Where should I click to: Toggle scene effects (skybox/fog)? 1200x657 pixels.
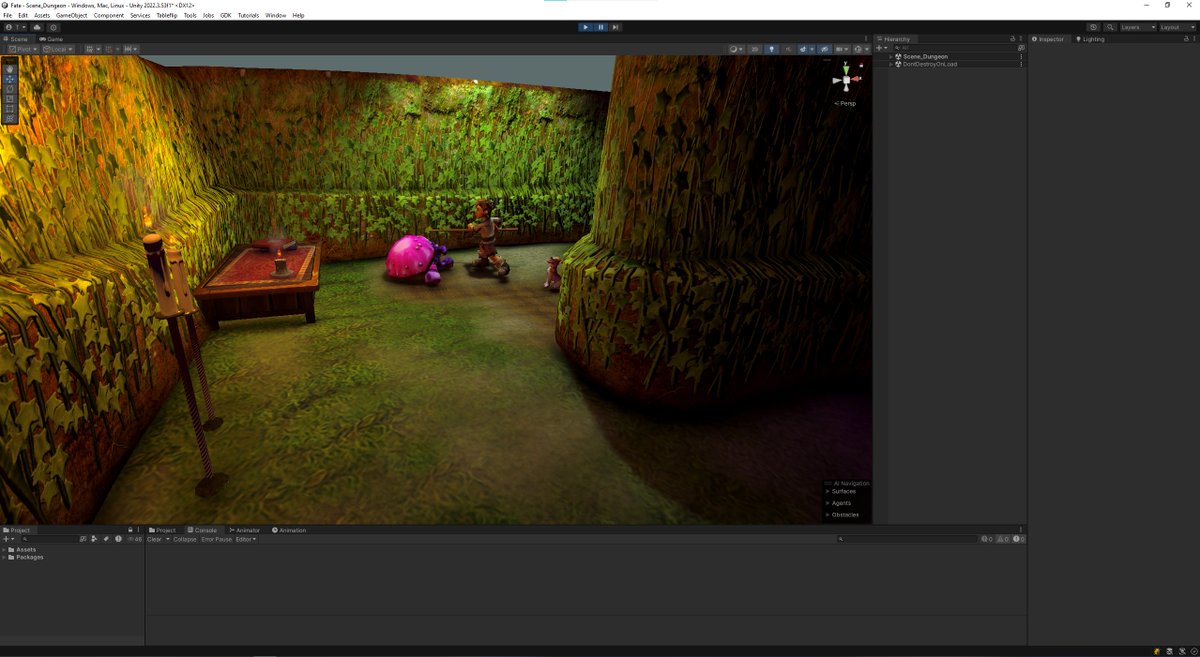click(x=804, y=49)
